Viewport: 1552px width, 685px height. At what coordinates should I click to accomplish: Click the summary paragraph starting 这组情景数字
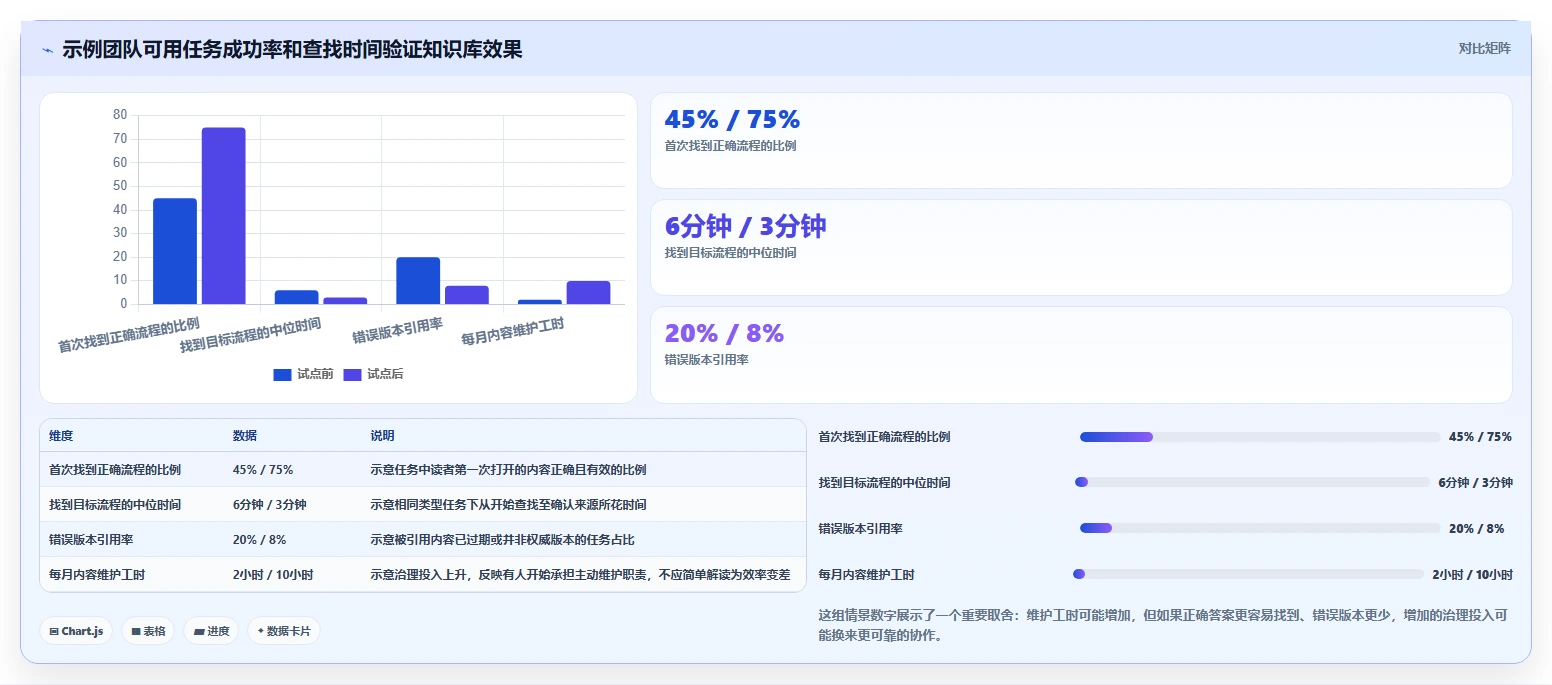coord(1163,625)
